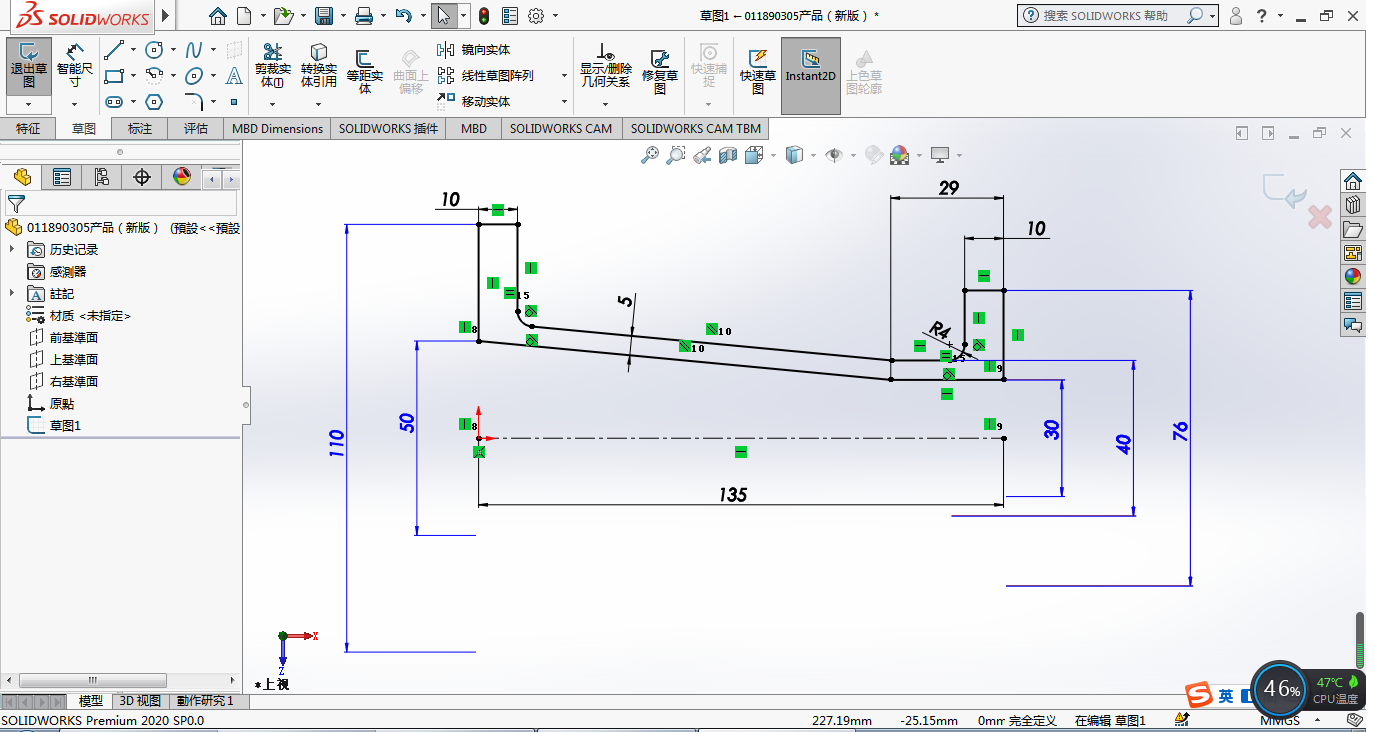Open dropdown next to 移动实体
The image size is (1374, 732).
click(564, 102)
